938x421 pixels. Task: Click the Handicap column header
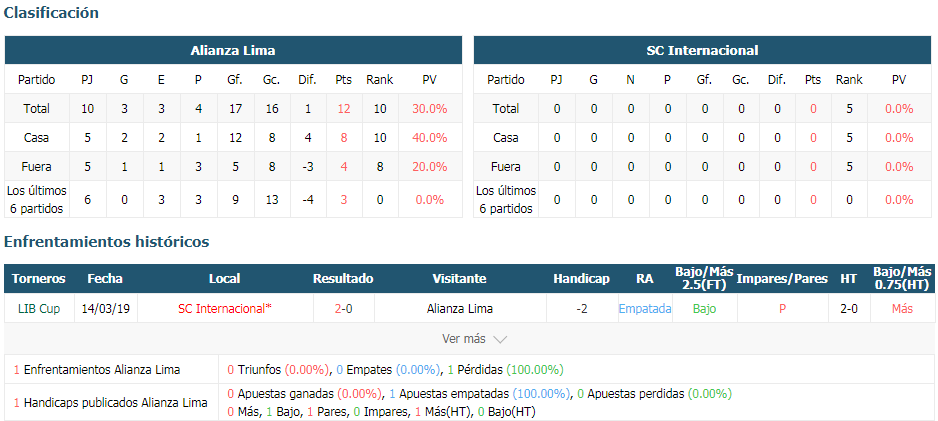coord(581,279)
